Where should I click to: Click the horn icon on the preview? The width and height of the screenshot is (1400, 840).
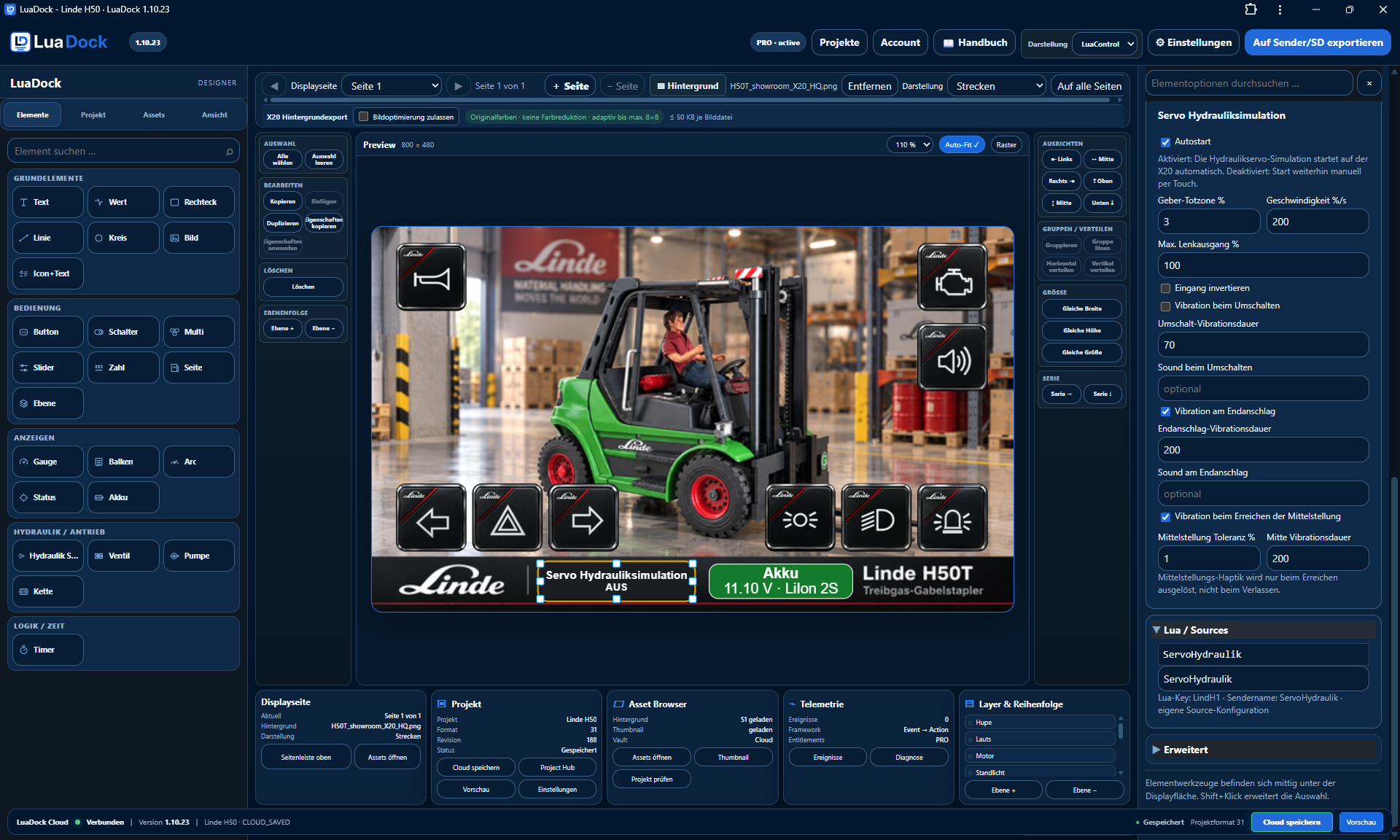[x=431, y=278]
